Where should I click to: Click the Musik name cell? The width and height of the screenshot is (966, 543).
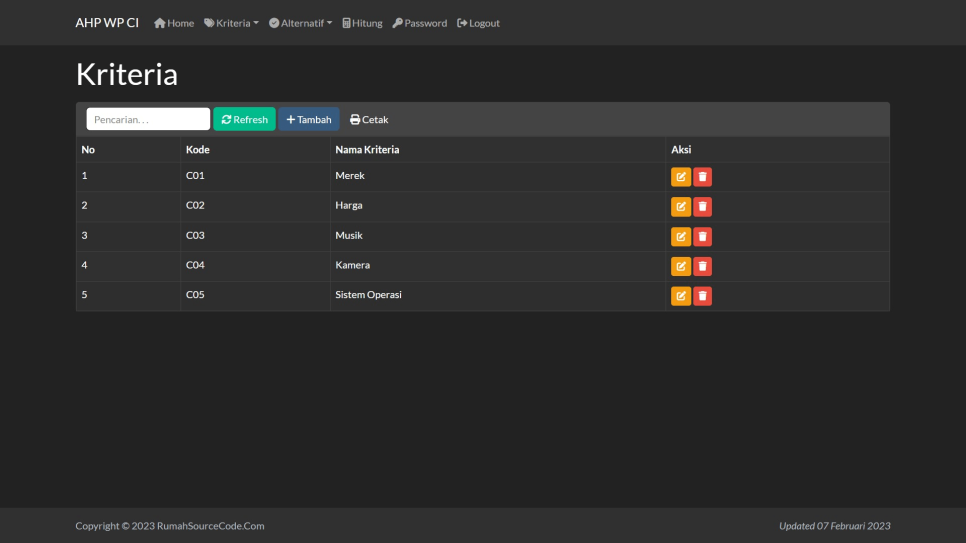pos(498,236)
